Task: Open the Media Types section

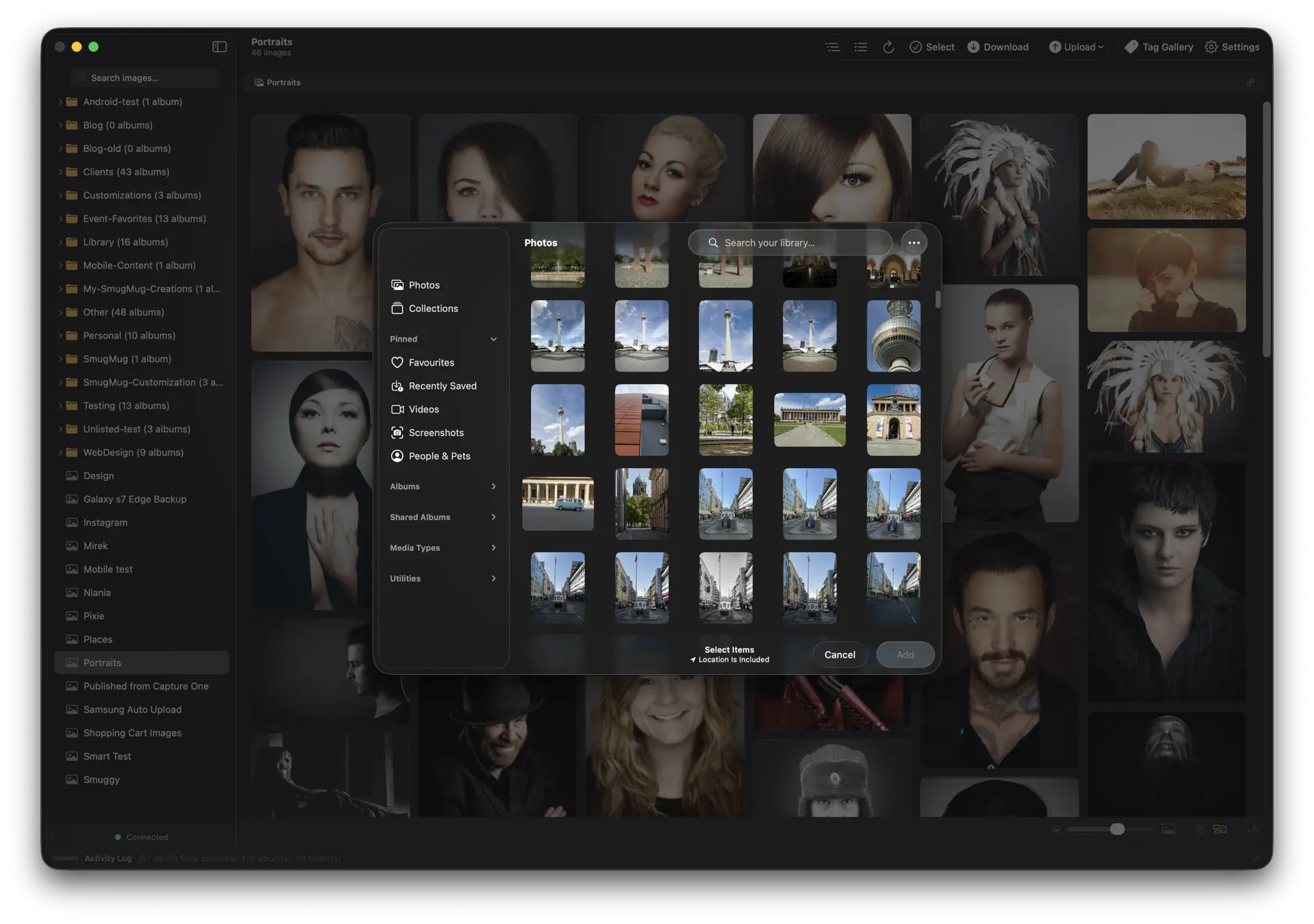Action: (x=443, y=548)
